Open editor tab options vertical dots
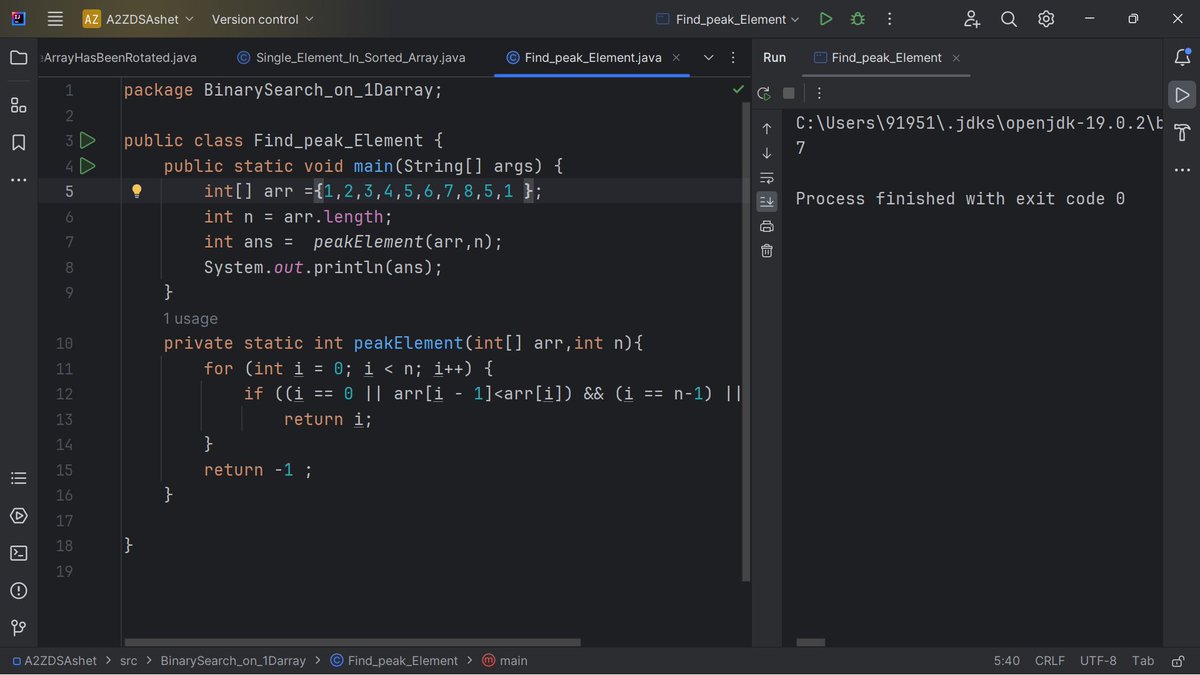 (734, 58)
